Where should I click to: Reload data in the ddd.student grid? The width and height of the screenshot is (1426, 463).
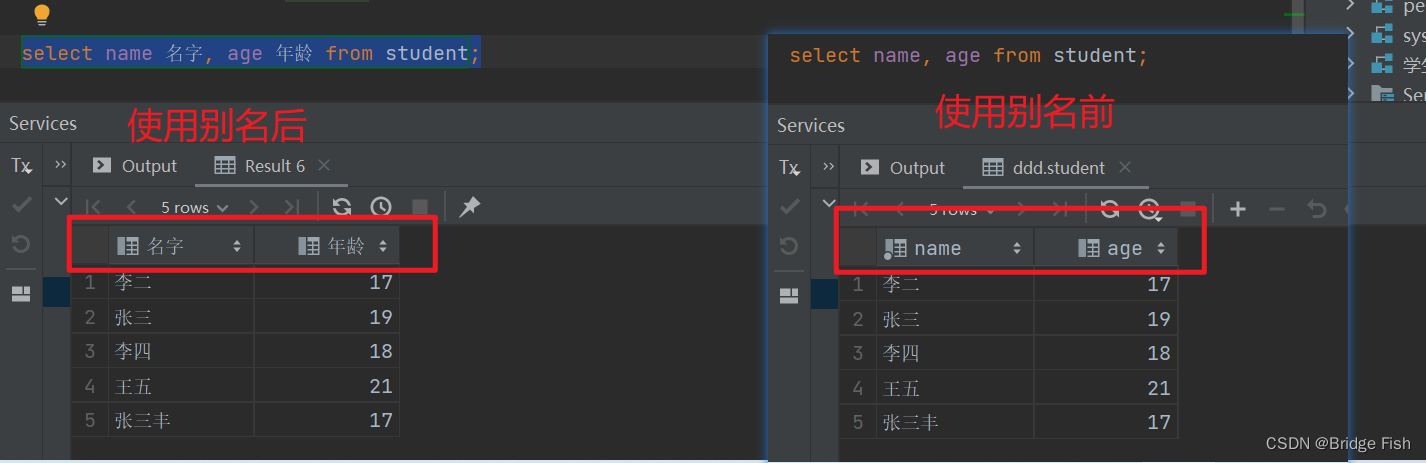tap(1110, 209)
